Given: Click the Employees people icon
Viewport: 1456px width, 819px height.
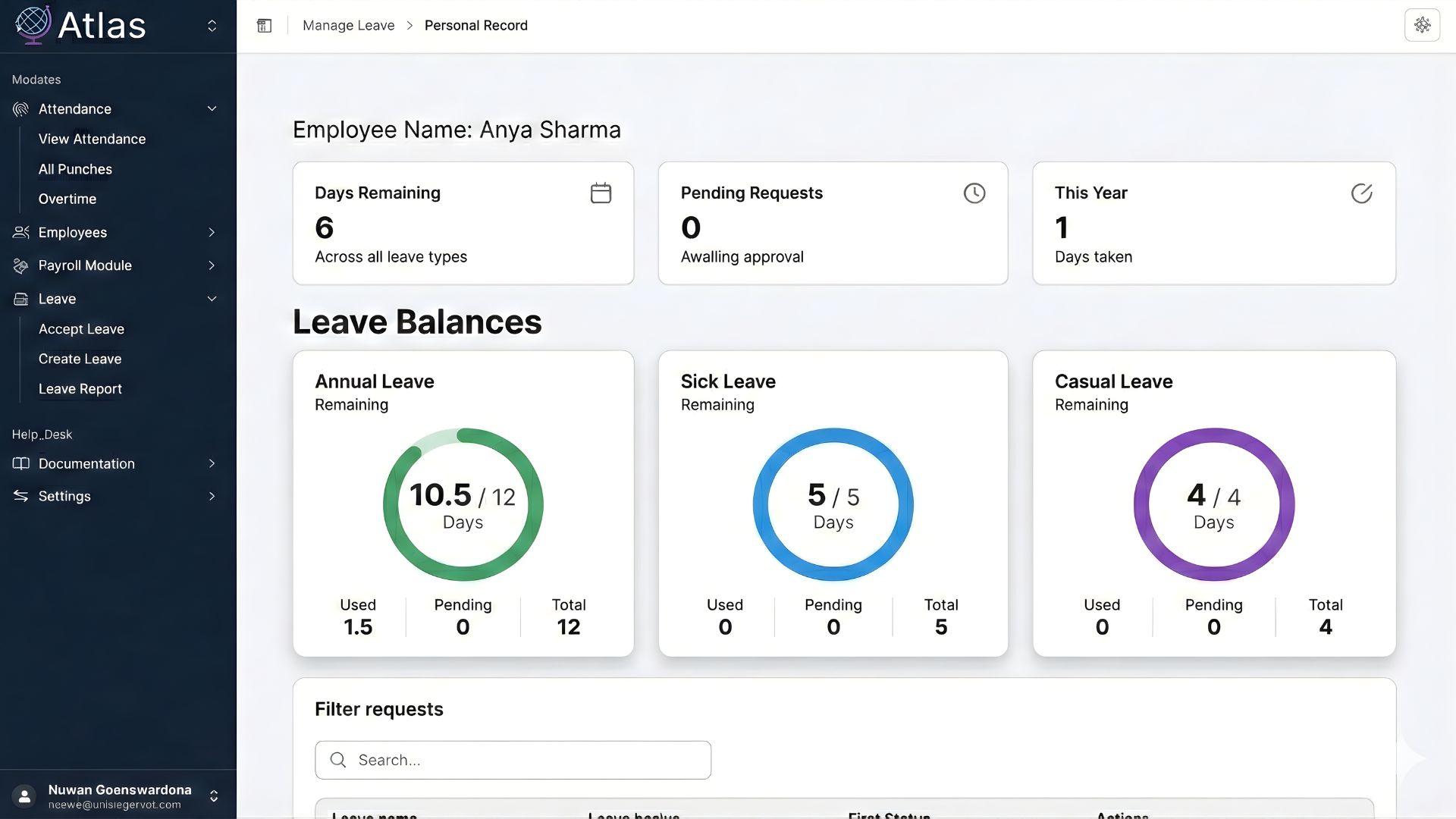Looking at the screenshot, I should pos(20,232).
